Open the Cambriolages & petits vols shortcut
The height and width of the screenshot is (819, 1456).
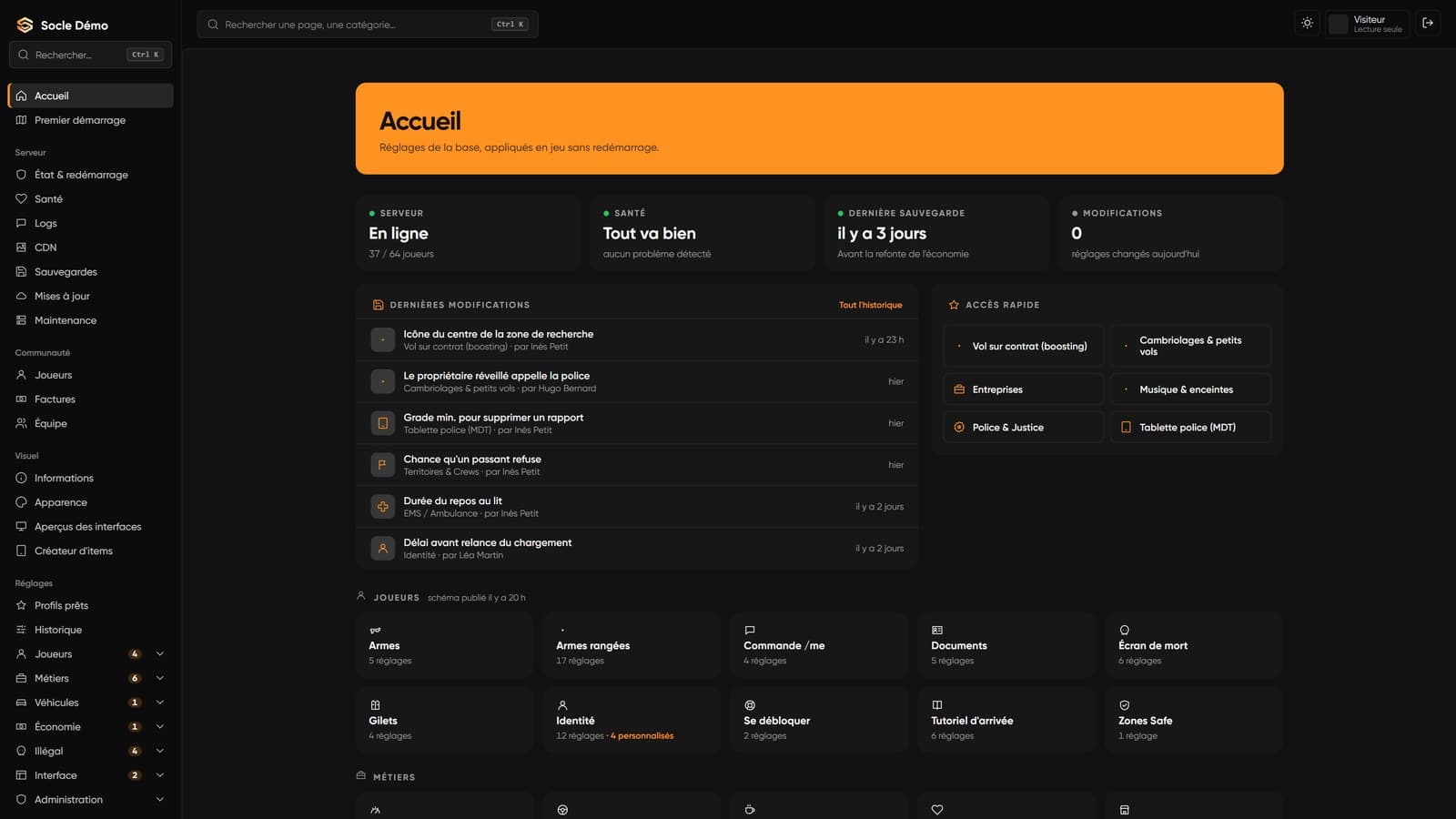click(x=1190, y=346)
